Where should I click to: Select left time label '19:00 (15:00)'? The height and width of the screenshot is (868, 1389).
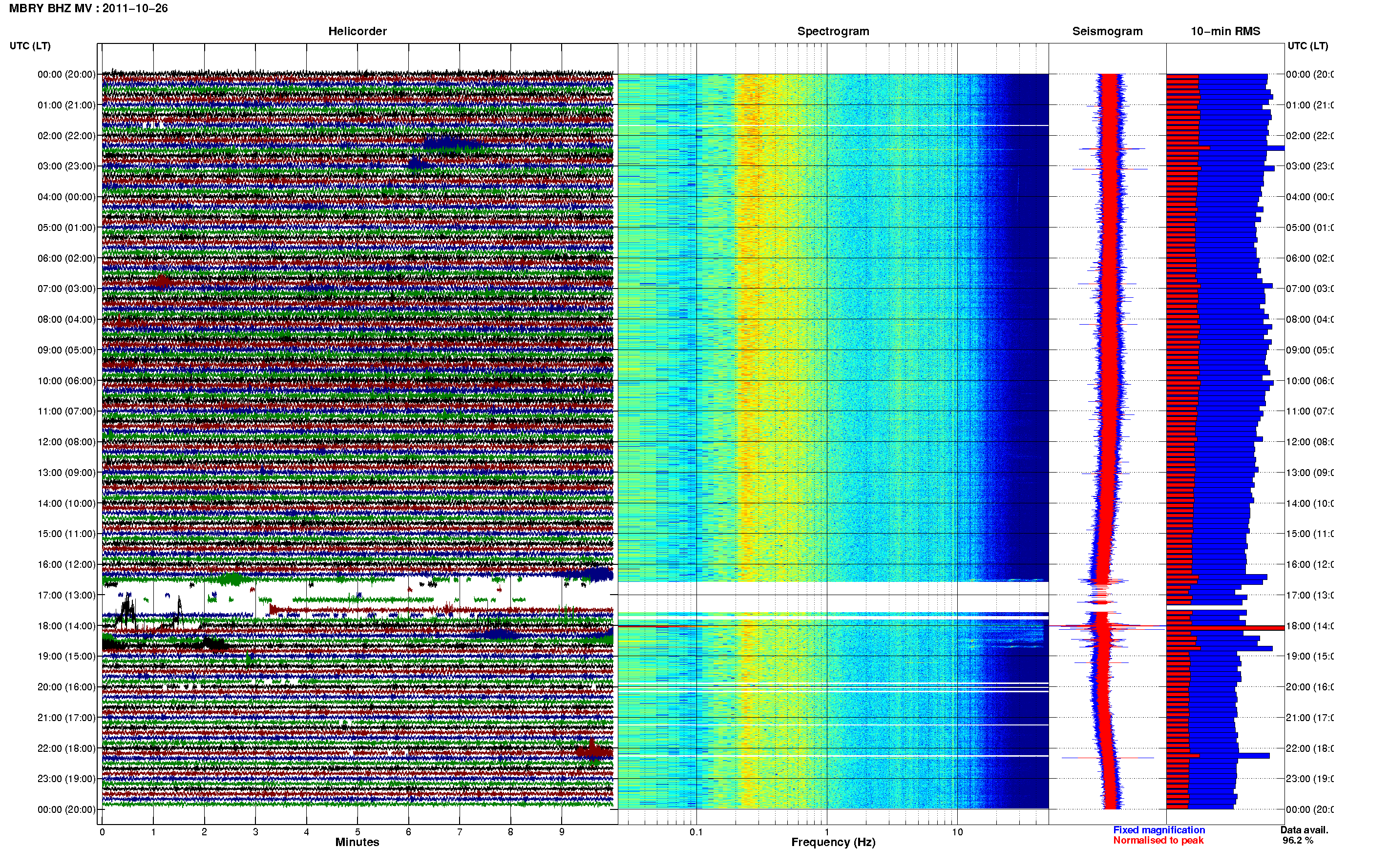[66, 656]
